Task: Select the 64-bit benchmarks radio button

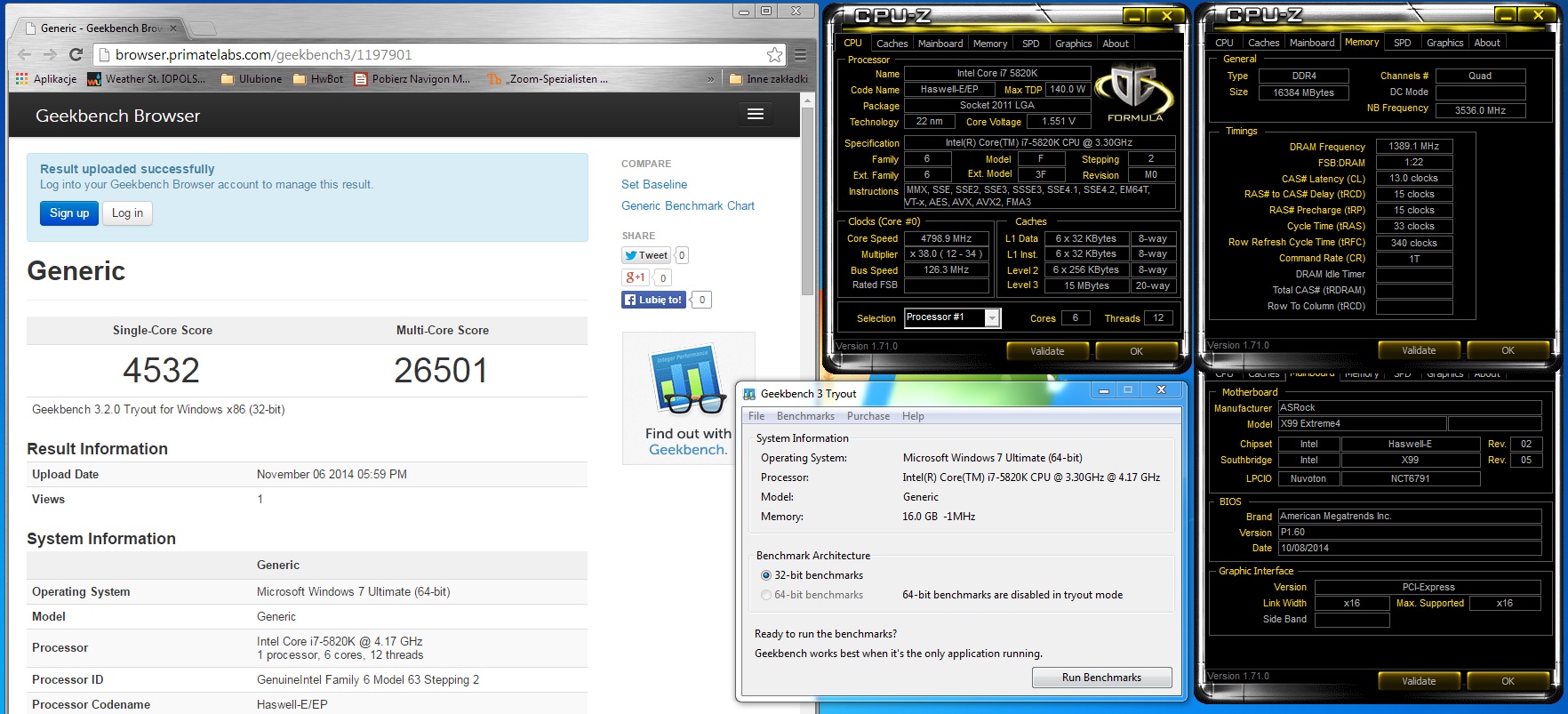Action: (x=766, y=595)
